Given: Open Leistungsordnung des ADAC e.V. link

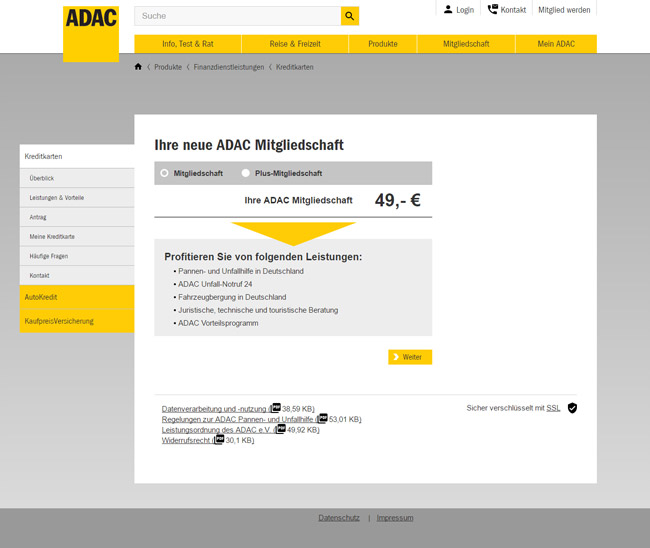Looking at the screenshot, I should (216, 430).
